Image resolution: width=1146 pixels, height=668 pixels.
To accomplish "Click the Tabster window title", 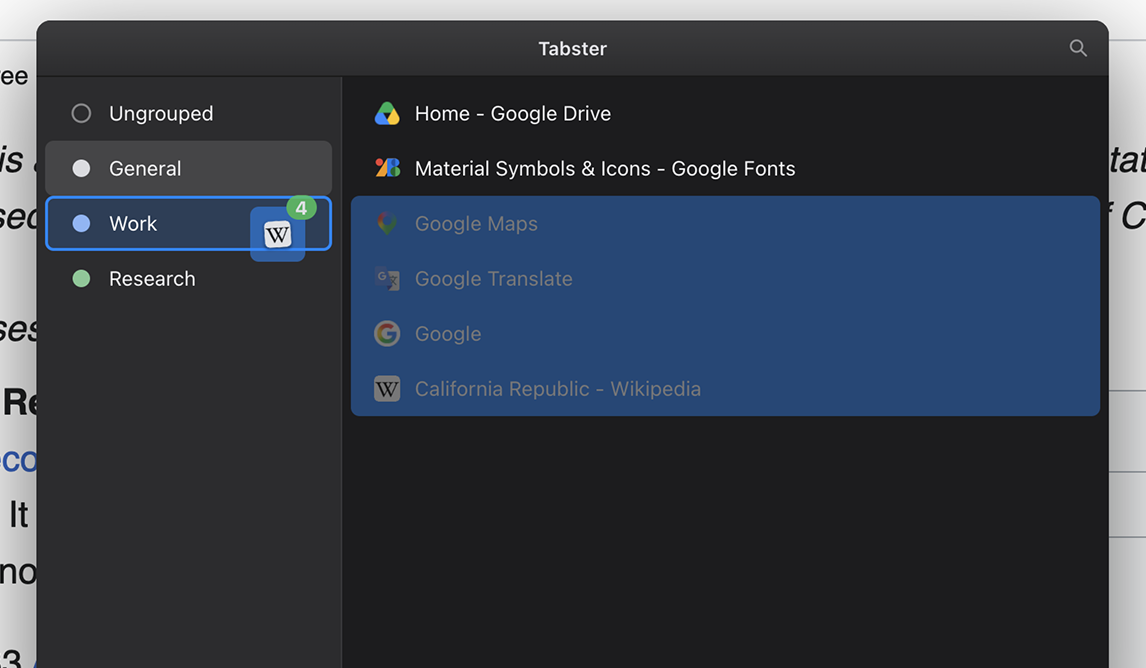I will click(572, 49).
